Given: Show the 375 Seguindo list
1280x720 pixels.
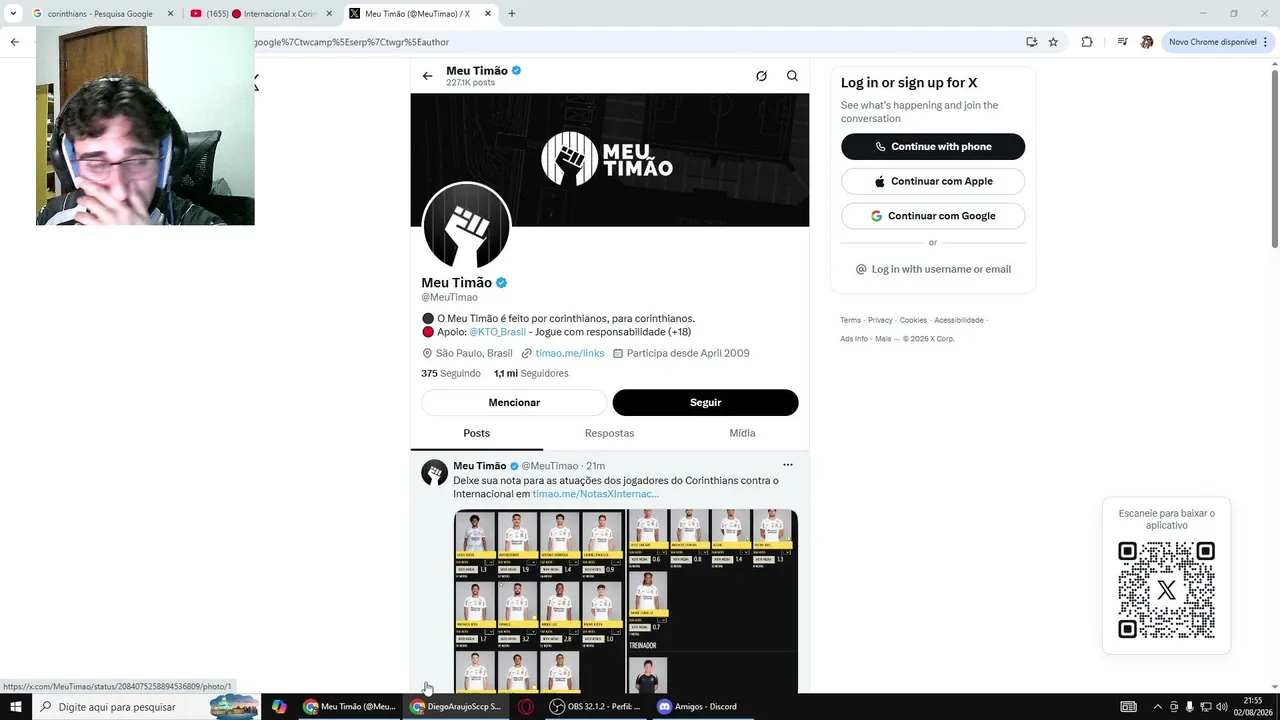Looking at the screenshot, I should [451, 373].
